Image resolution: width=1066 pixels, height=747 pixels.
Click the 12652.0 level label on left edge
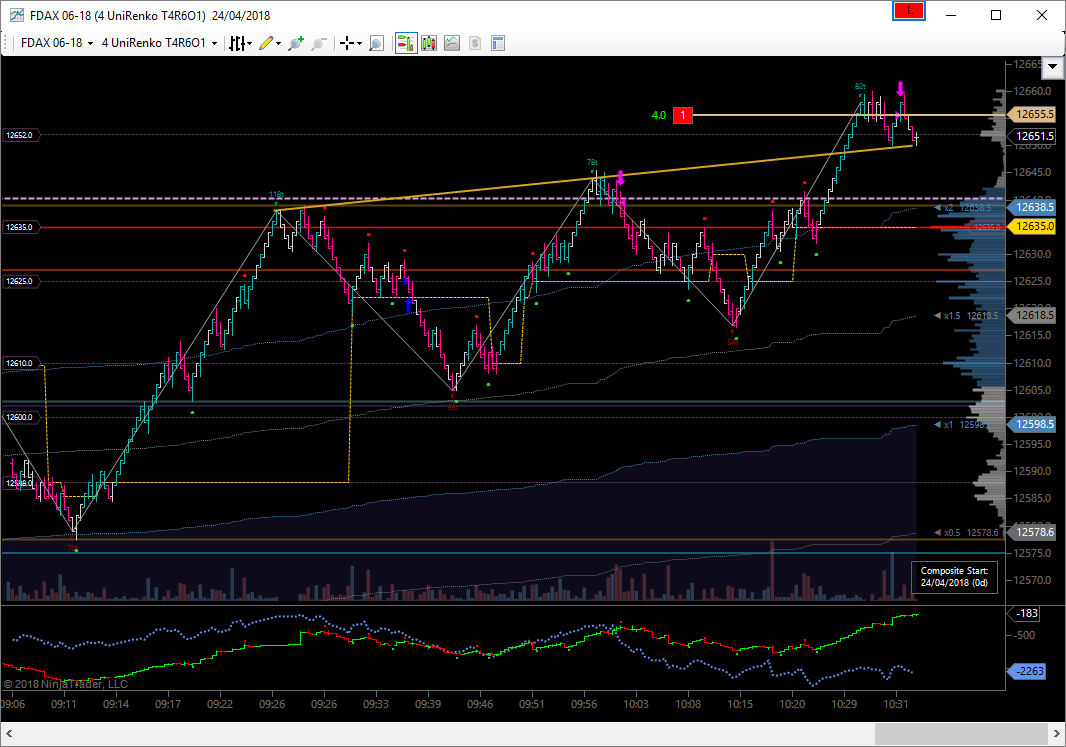20,135
